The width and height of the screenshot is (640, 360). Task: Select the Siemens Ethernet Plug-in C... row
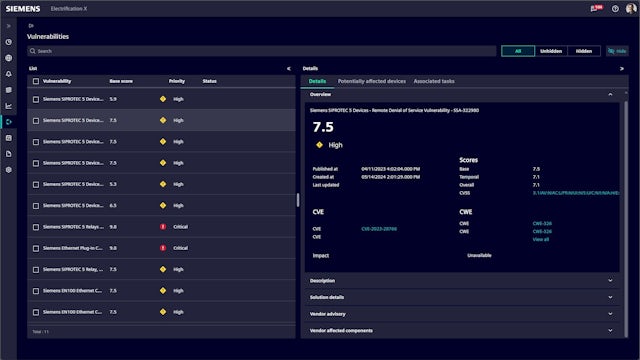pyautogui.click(x=161, y=248)
